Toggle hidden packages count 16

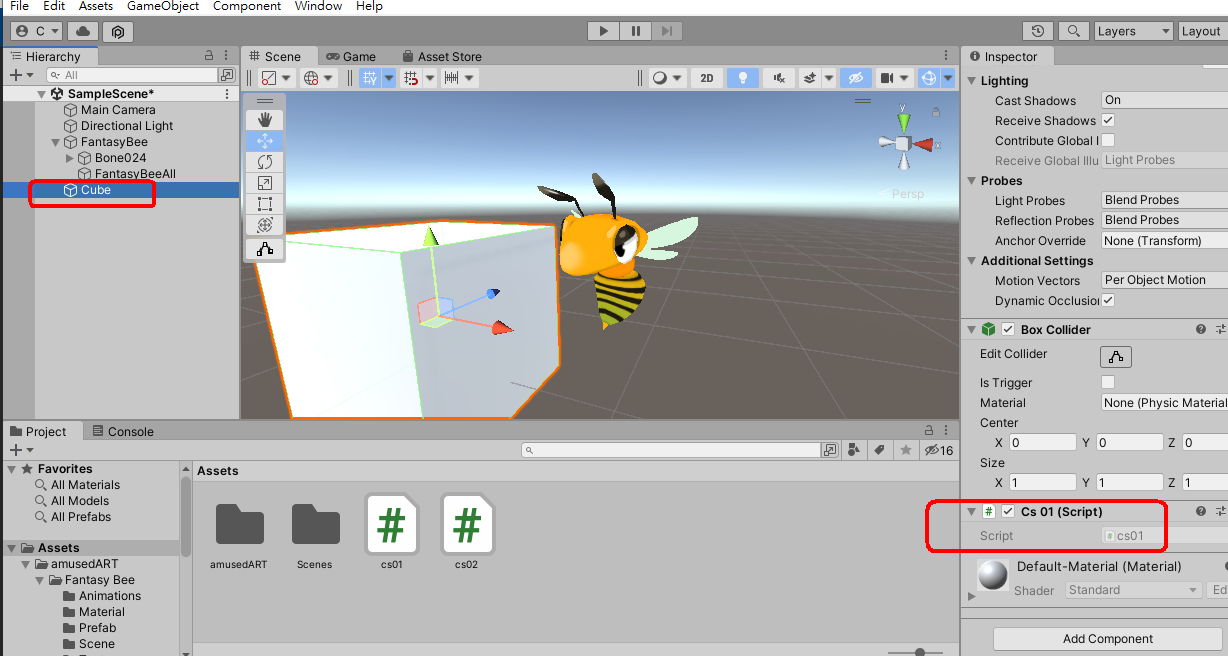point(939,451)
